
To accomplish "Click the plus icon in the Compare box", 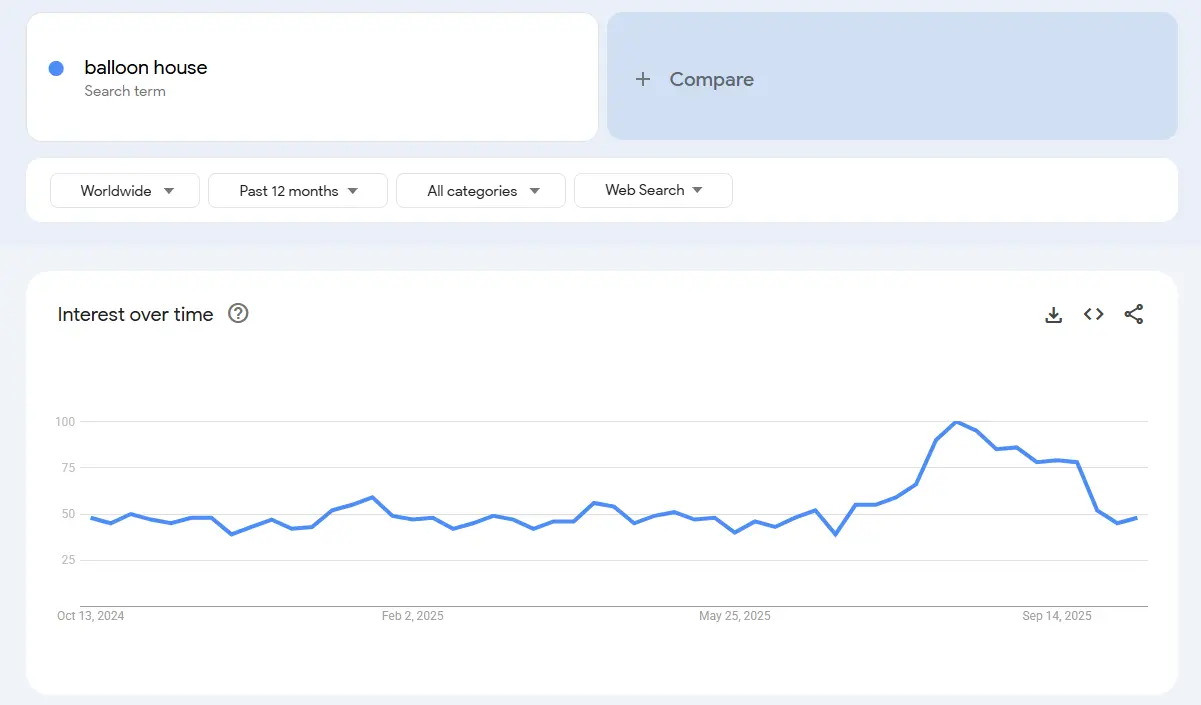I will pyautogui.click(x=643, y=79).
